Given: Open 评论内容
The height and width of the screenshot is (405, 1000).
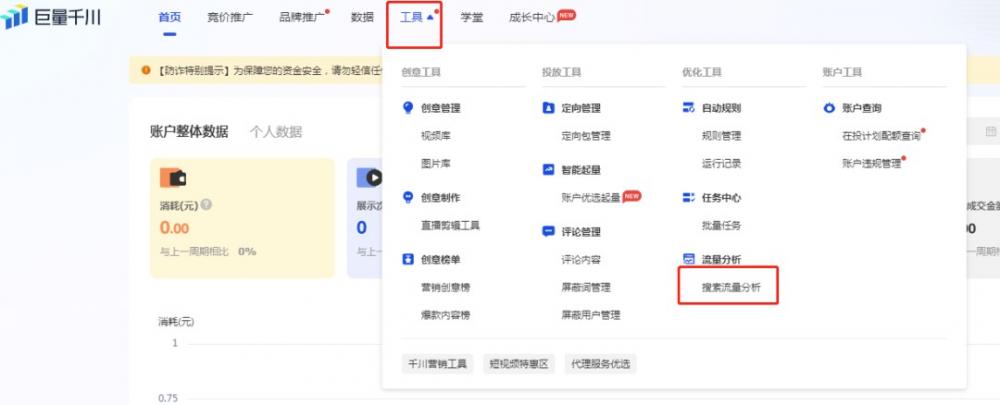Looking at the screenshot, I should point(580,260).
